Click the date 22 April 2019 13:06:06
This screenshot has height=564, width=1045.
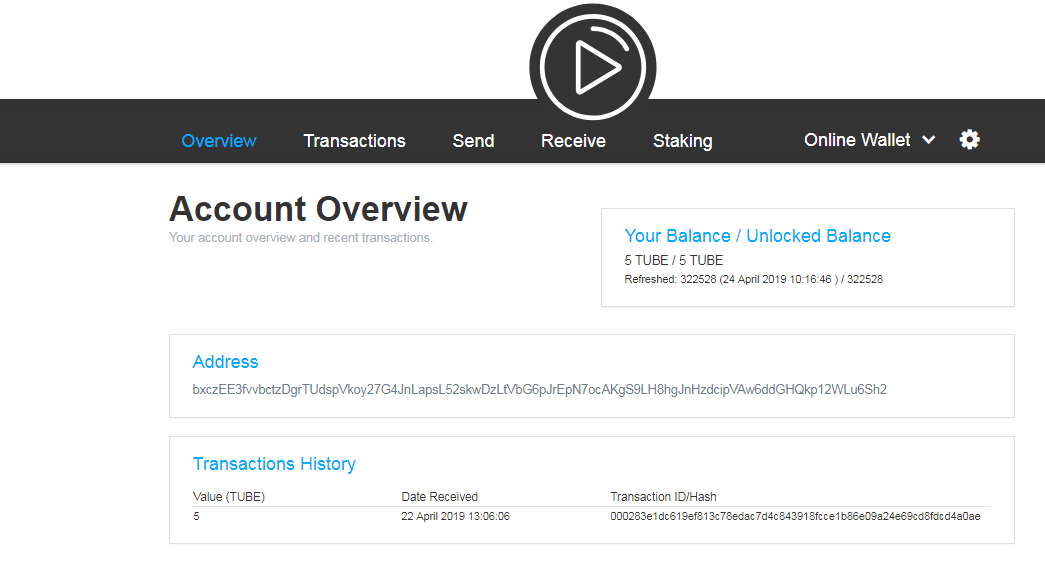pyautogui.click(x=455, y=517)
